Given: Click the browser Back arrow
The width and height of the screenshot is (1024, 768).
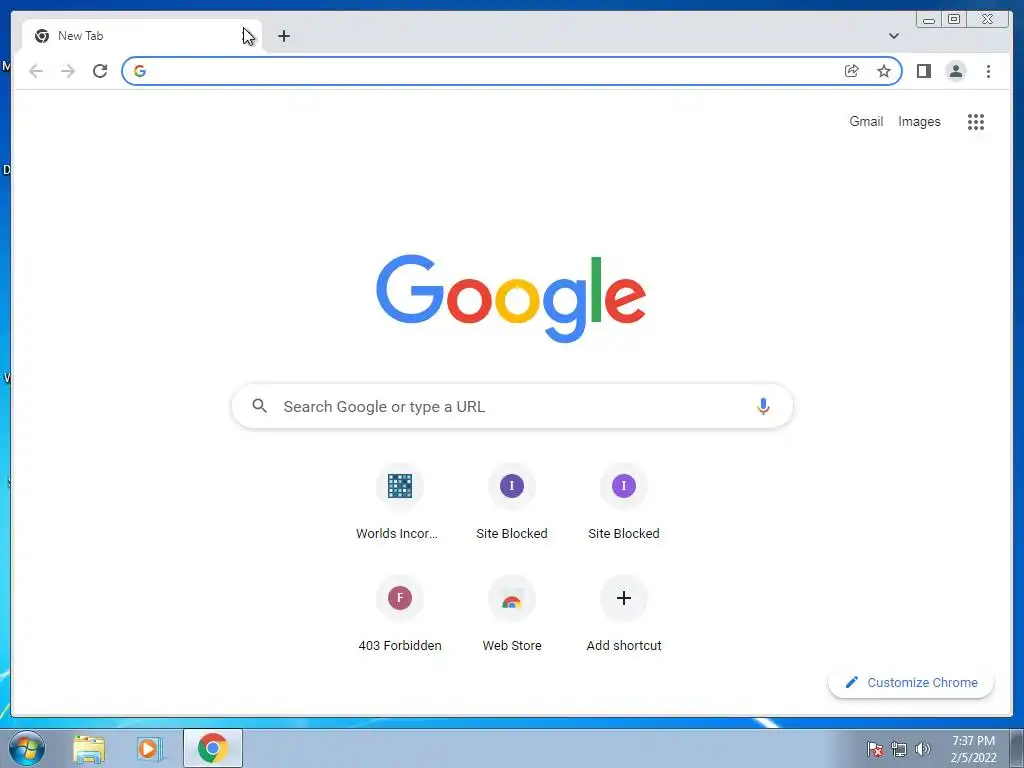Looking at the screenshot, I should tap(36, 71).
